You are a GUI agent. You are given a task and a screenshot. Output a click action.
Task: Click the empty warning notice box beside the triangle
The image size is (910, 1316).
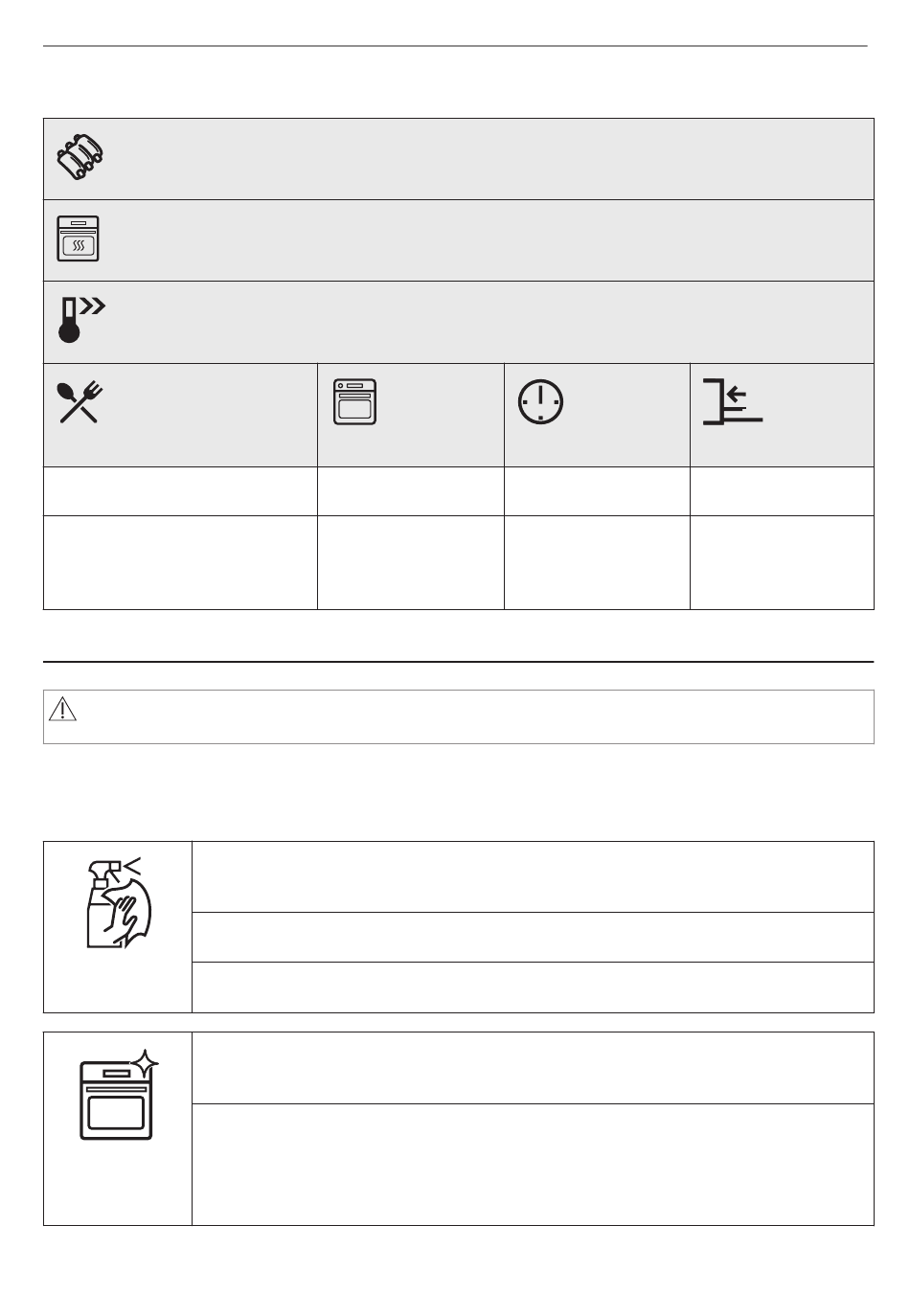(x=459, y=716)
